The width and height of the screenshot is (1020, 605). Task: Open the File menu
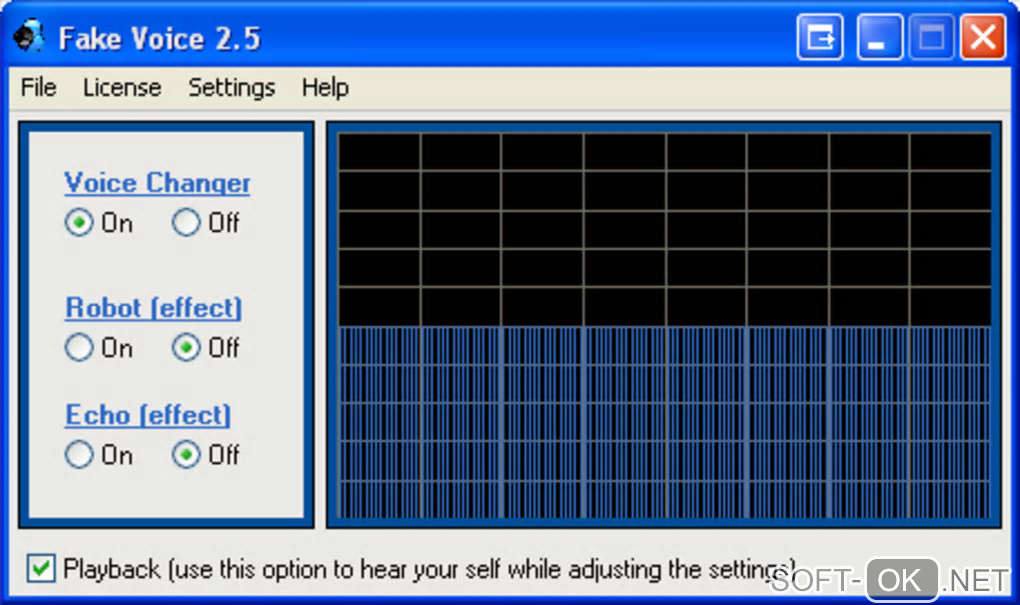38,87
